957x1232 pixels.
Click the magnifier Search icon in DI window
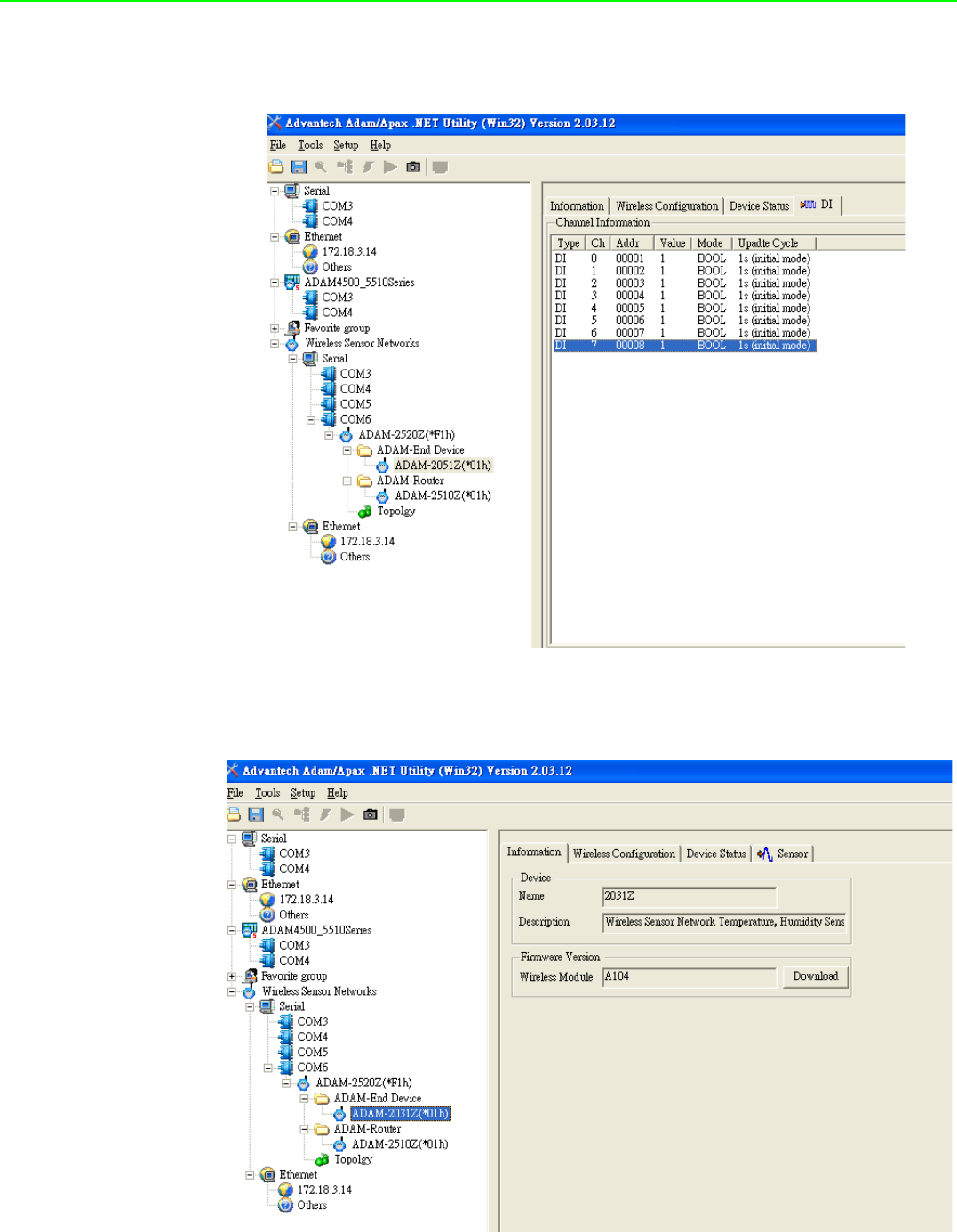click(x=321, y=167)
